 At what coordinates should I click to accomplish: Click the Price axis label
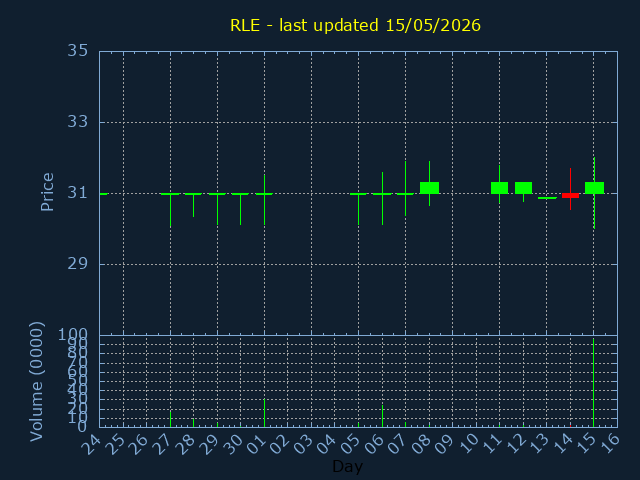click(x=47, y=192)
